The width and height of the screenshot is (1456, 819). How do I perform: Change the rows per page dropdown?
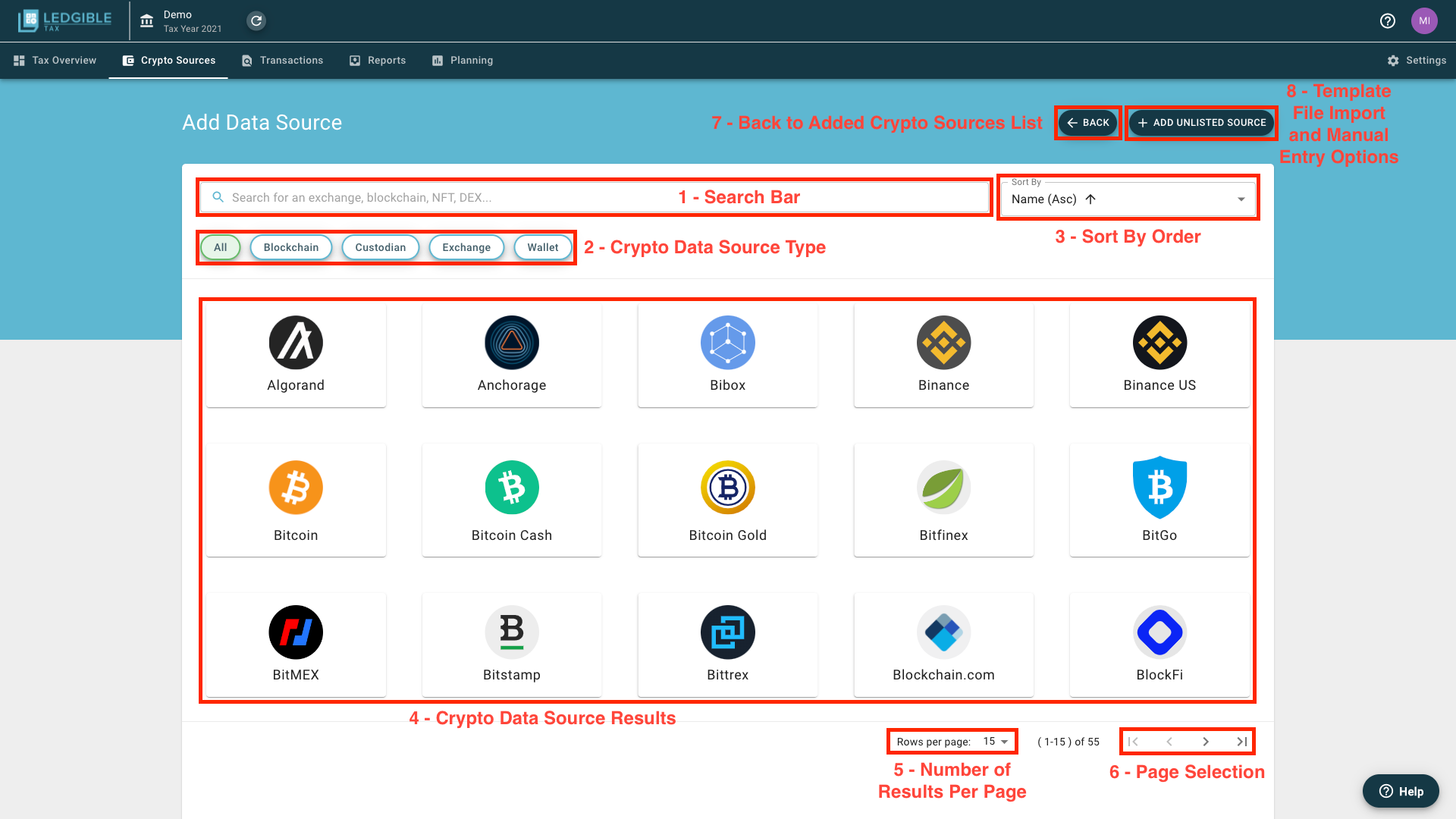tap(996, 742)
